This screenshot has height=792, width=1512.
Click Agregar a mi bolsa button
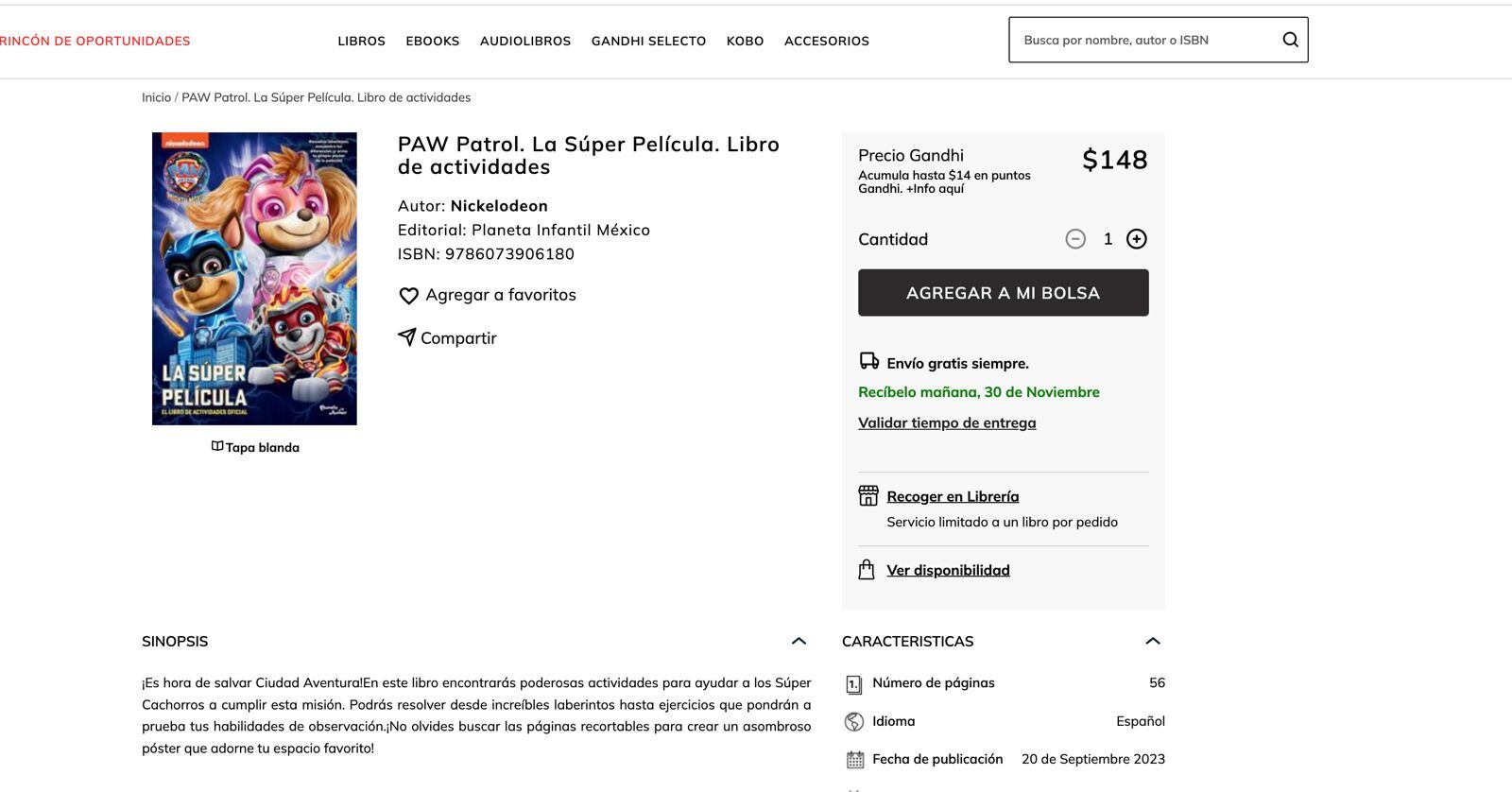tap(1003, 293)
